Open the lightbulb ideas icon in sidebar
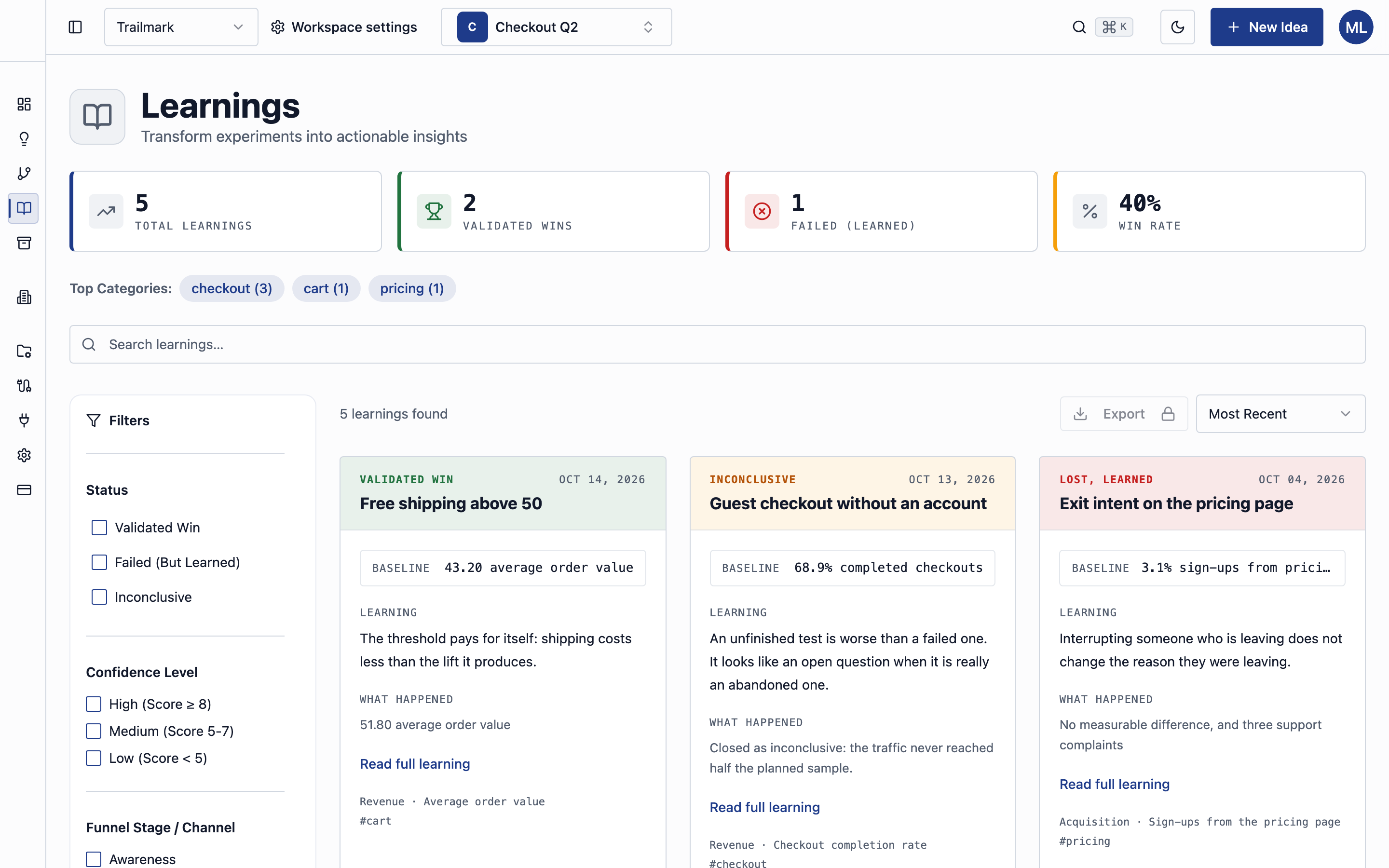1389x868 pixels. [x=24, y=139]
